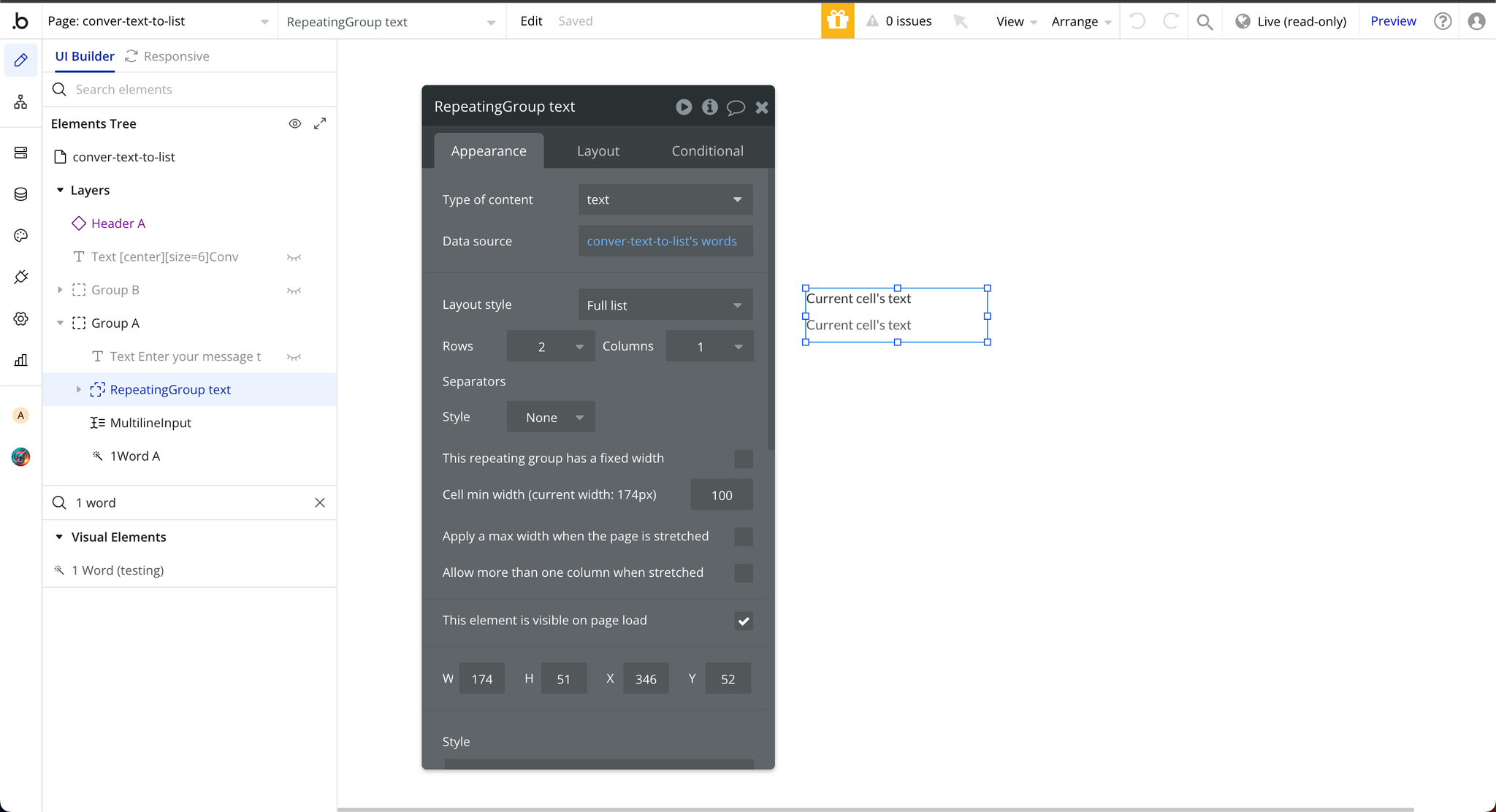Click the W width input field

pos(481,678)
